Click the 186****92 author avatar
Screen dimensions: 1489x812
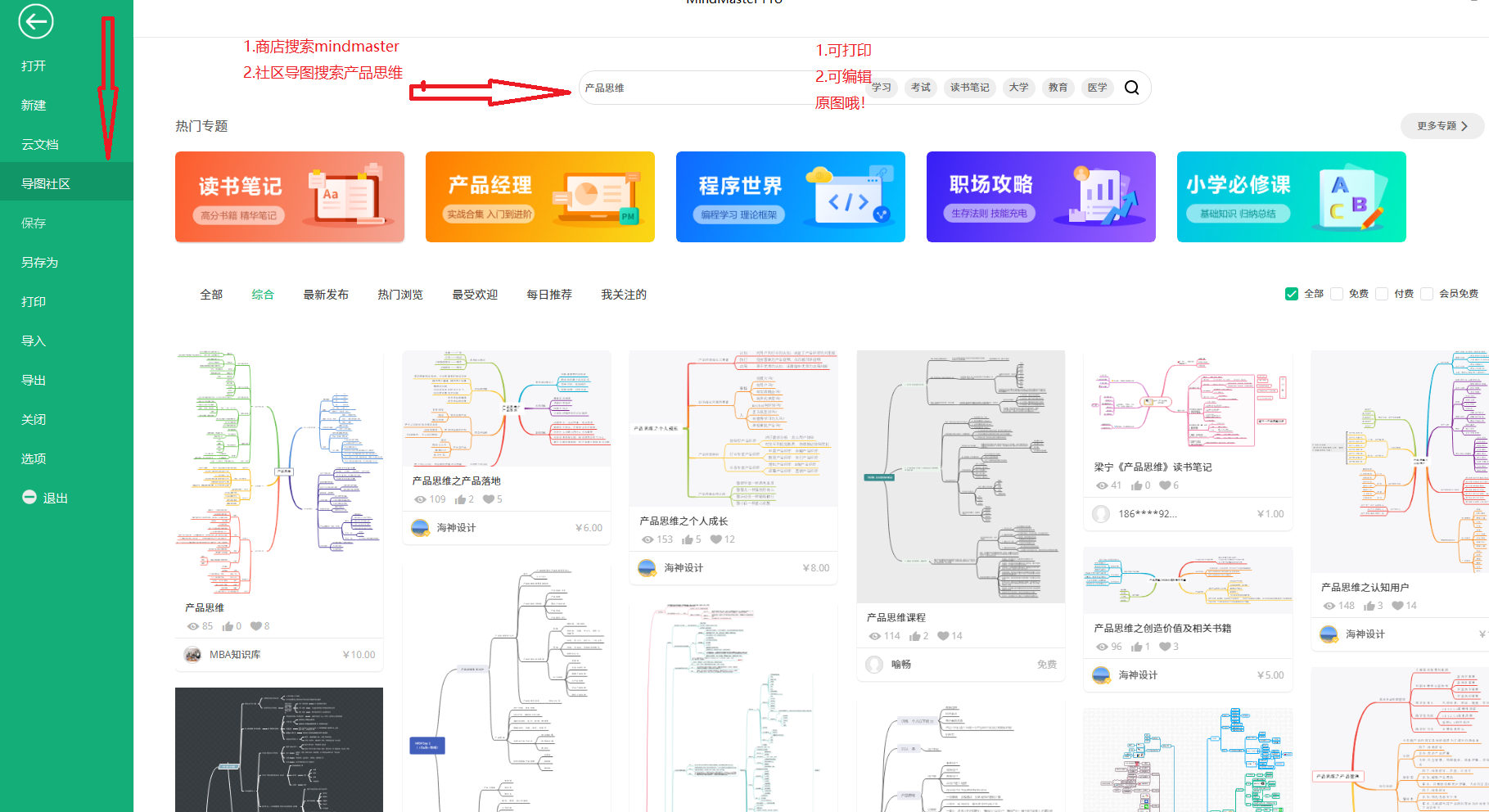pos(1102,514)
